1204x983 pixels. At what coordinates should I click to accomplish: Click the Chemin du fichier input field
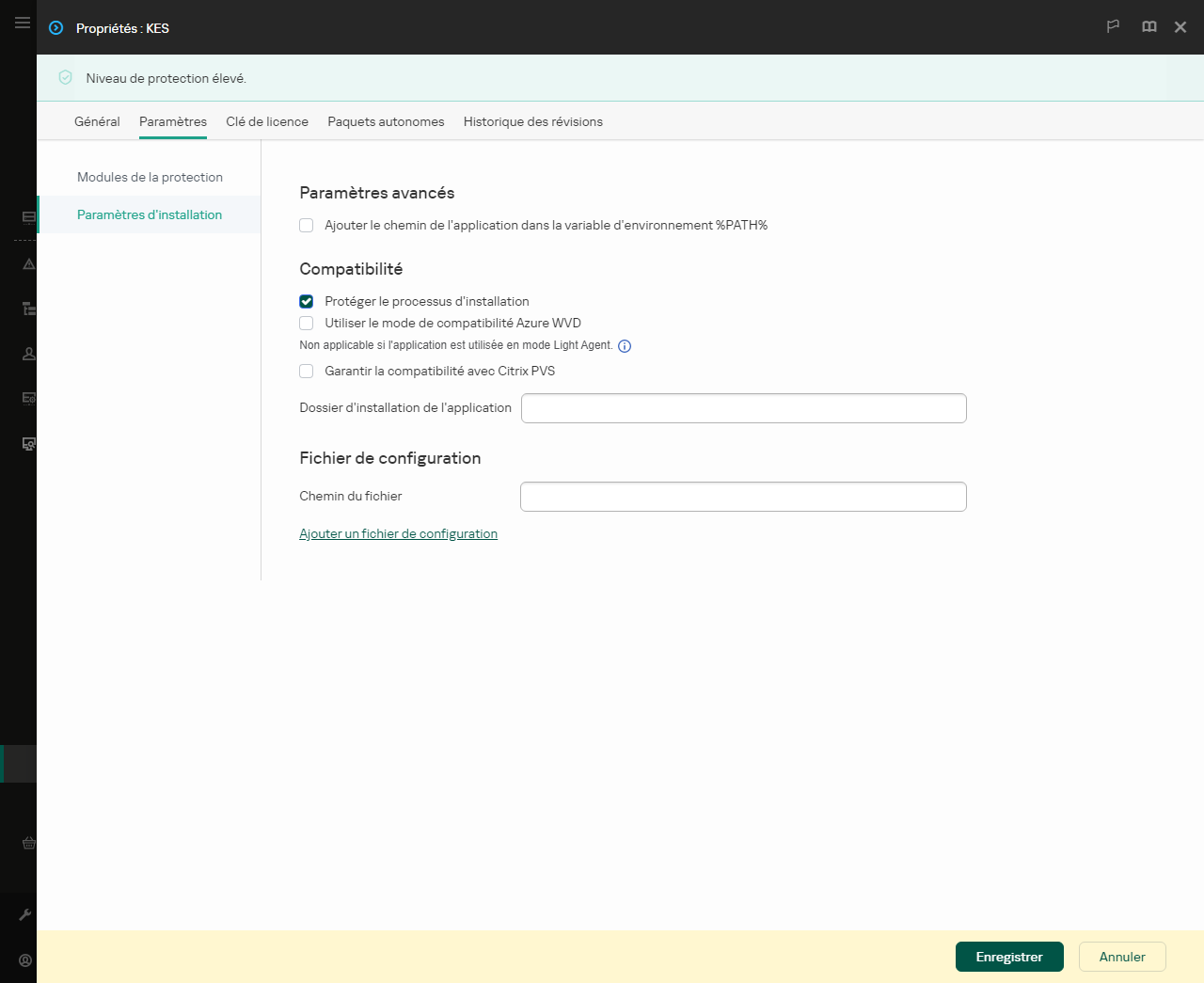click(x=743, y=496)
